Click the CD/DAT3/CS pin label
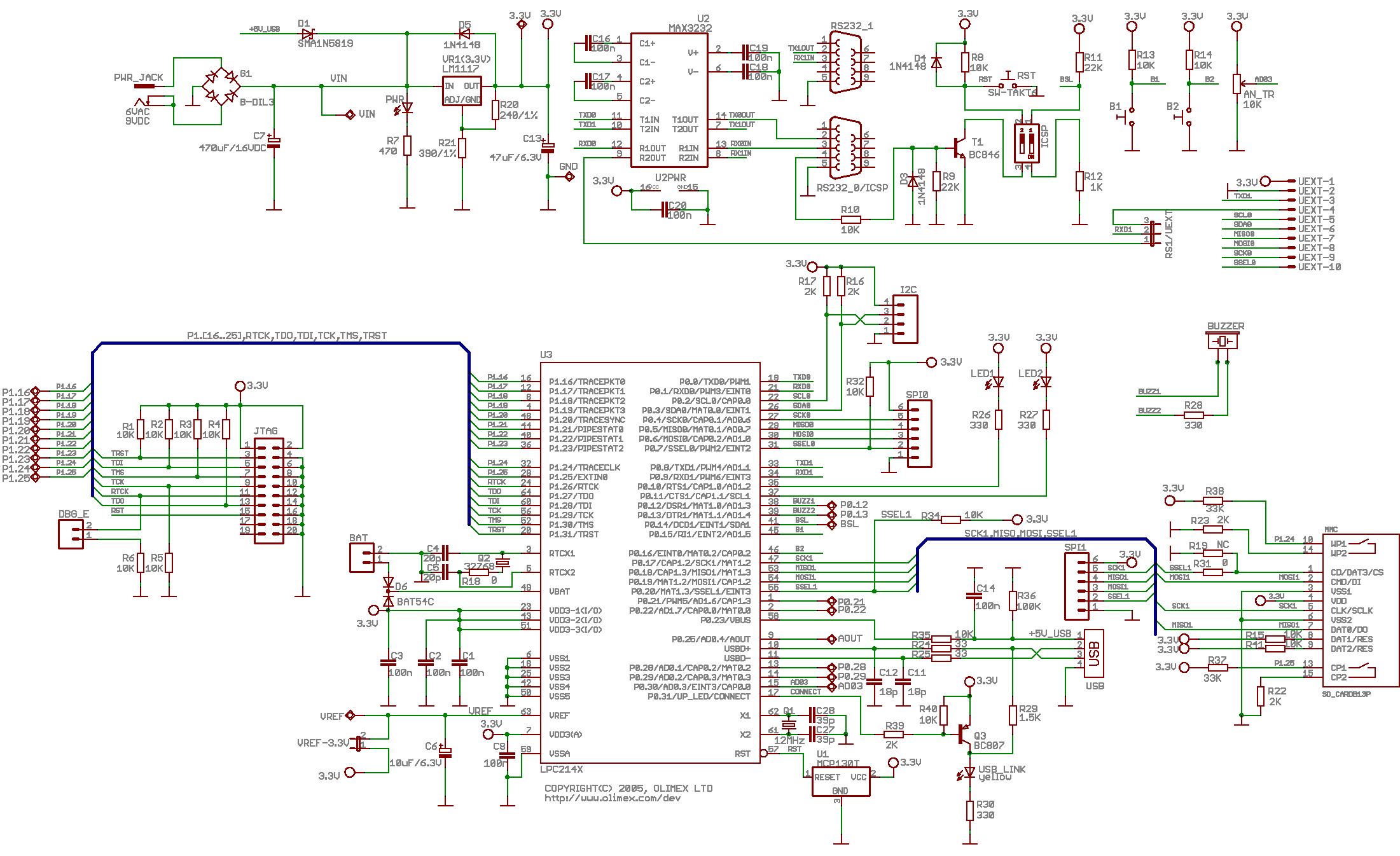The image size is (1400, 856). point(1357,572)
